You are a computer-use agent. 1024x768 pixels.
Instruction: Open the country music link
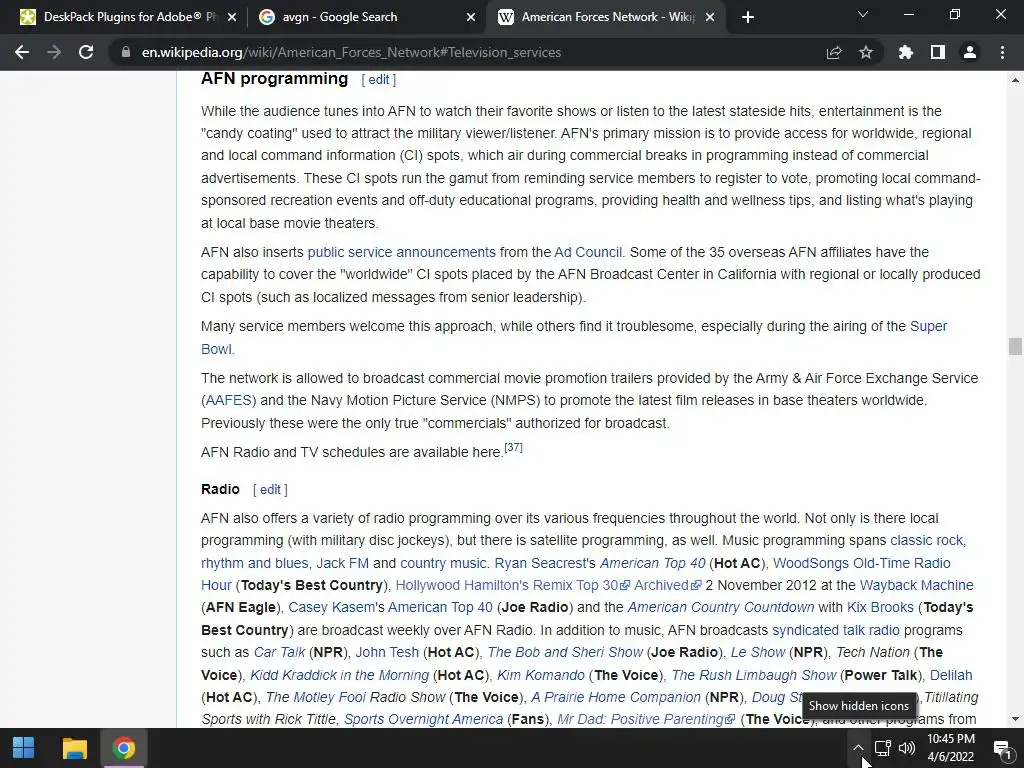(x=443, y=563)
